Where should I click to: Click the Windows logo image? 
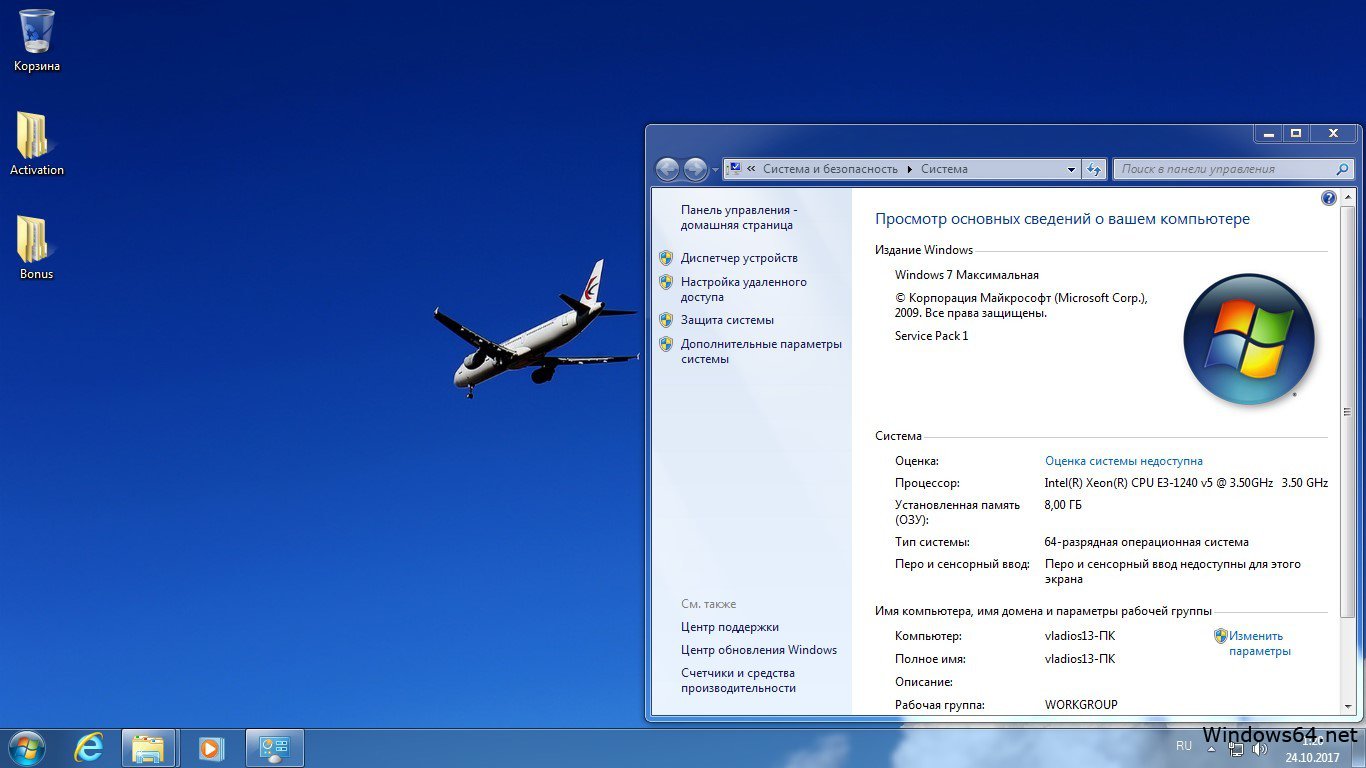click(1249, 338)
